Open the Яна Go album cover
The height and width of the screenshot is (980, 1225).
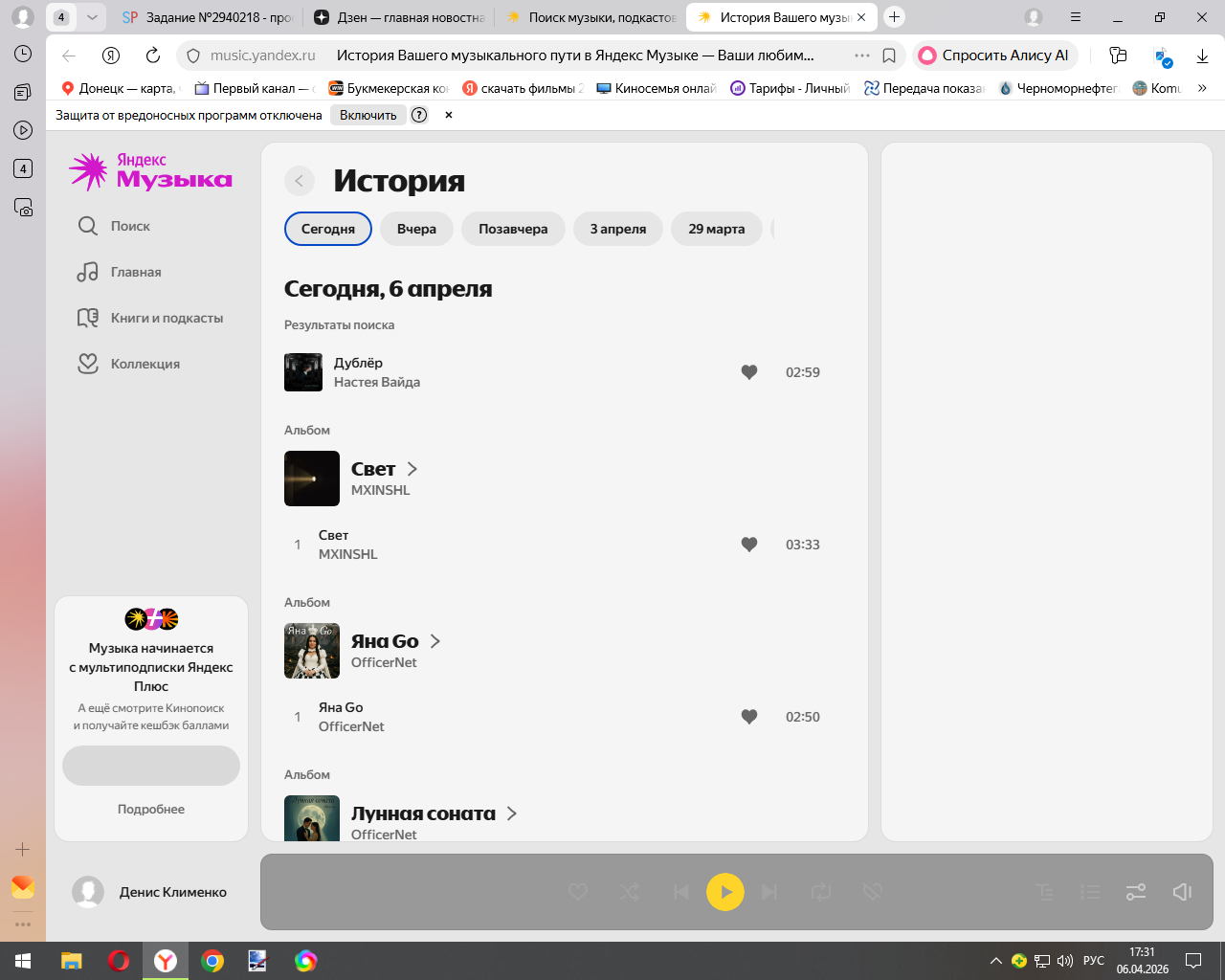tap(312, 651)
